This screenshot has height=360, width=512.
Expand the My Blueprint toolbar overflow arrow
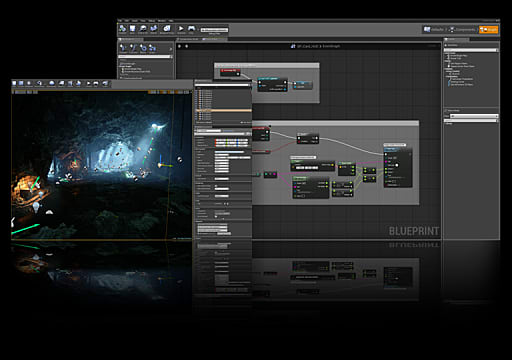(x=171, y=49)
